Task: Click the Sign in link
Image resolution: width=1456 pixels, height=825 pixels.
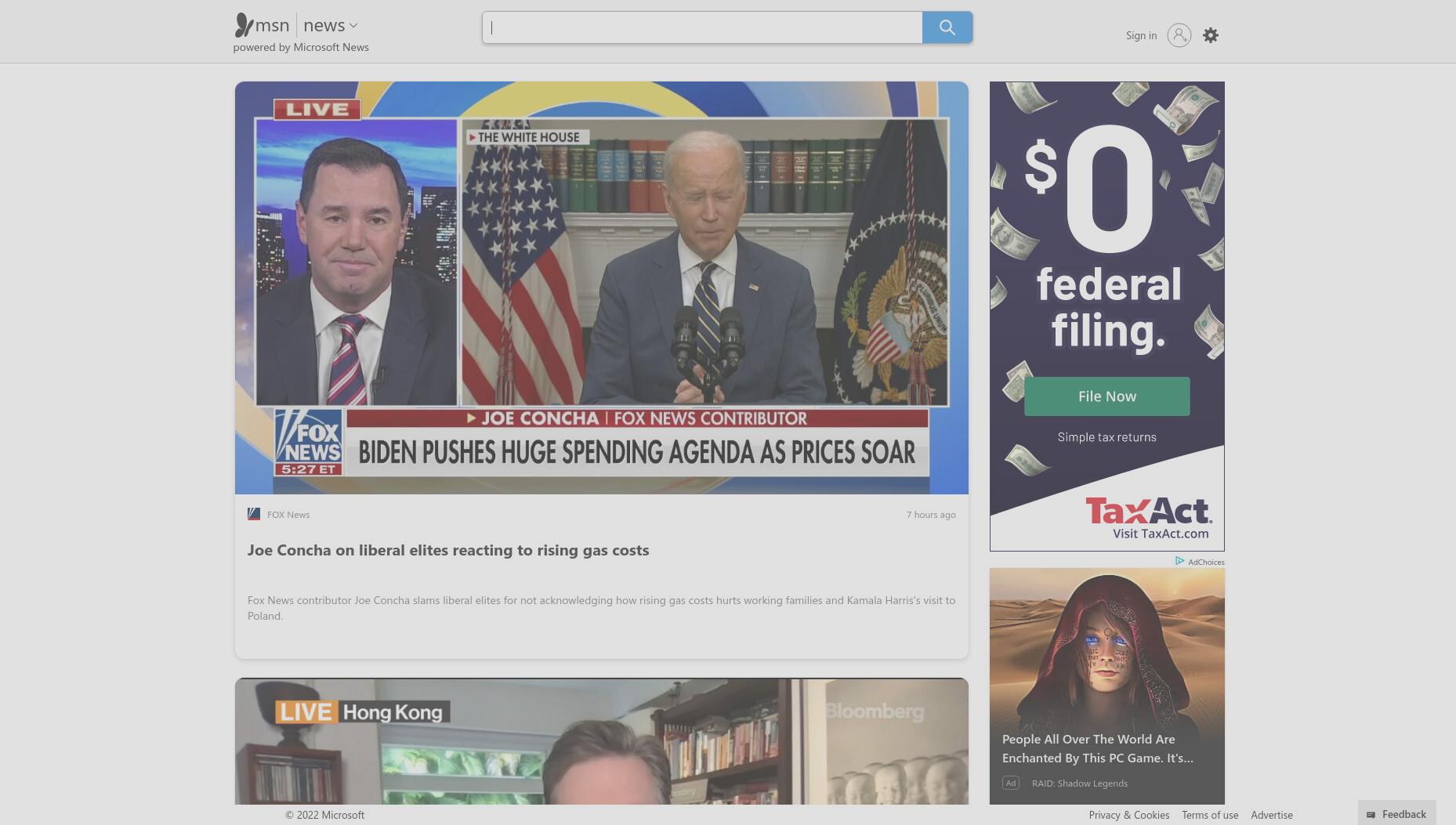Action: tap(1141, 35)
